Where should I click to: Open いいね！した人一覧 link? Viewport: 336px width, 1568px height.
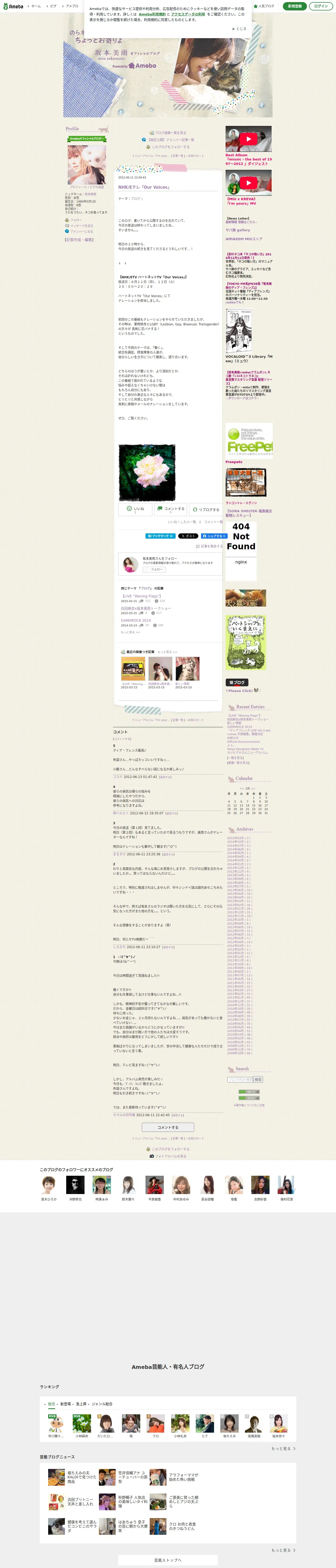182,522
